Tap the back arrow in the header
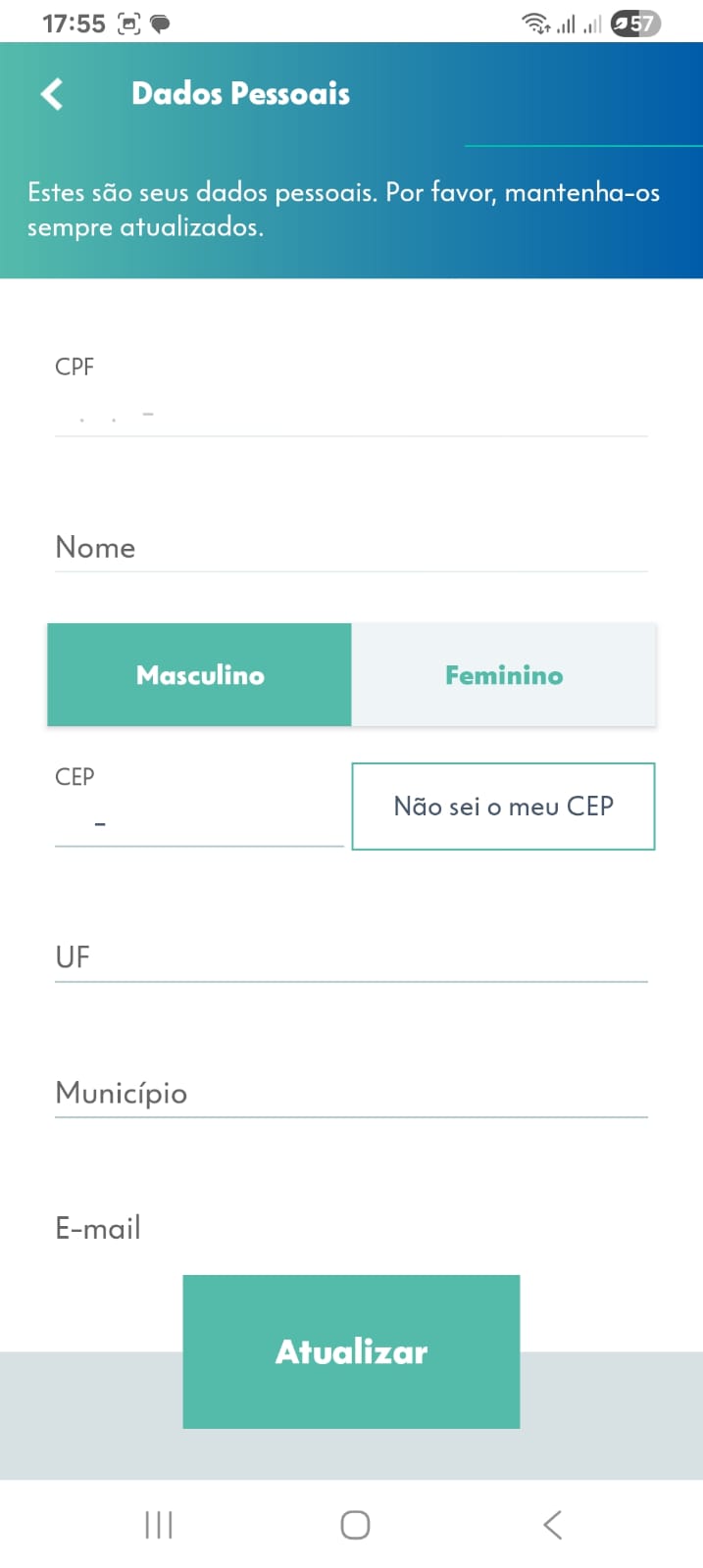Image resolution: width=703 pixels, height=1568 pixels. pyautogui.click(x=52, y=94)
